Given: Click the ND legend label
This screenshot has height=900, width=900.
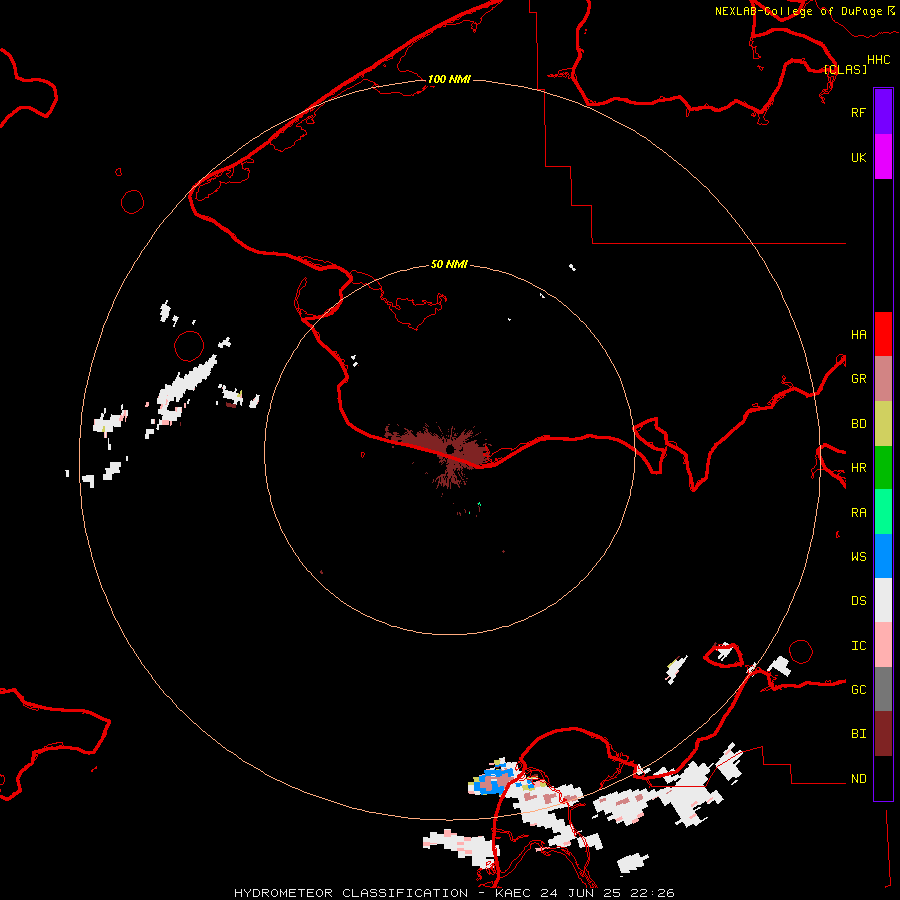Looking at the screenshot, I should coord(858,778).
